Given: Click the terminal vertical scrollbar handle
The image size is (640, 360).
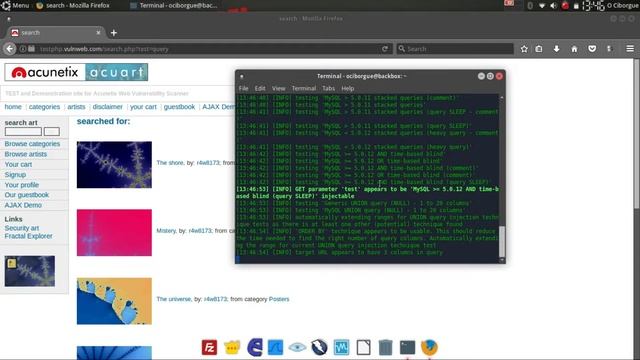Looking at the screenshot, I should point(502,241).
